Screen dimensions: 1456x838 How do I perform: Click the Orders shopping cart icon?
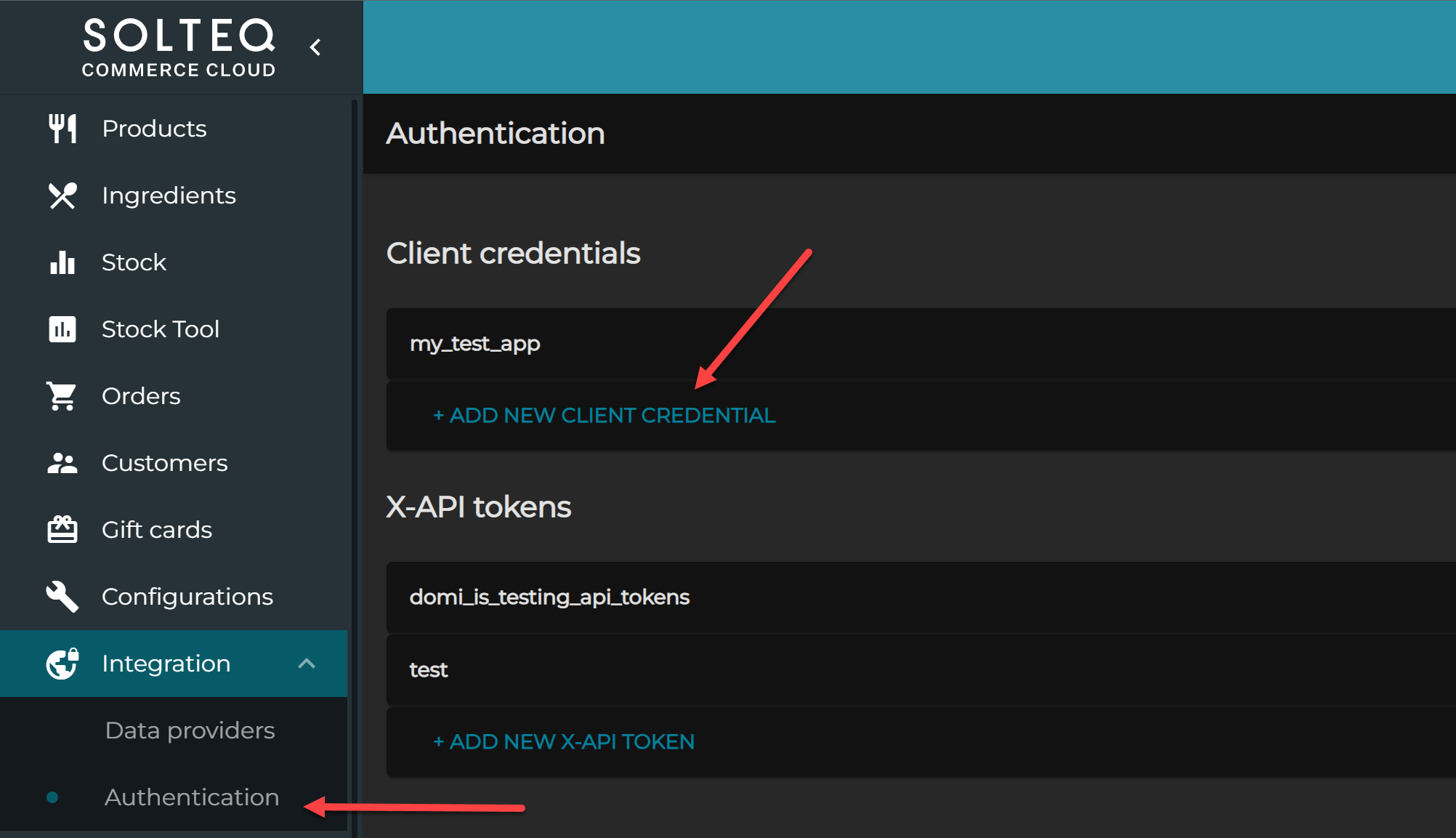click(x=62, y=396)
